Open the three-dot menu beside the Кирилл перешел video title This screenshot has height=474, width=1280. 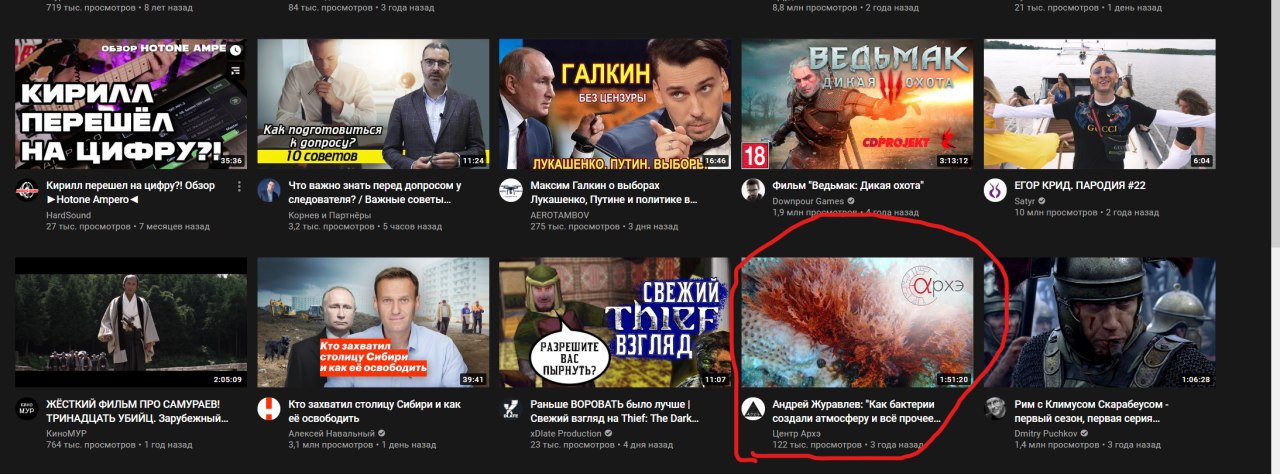(240, 186)
